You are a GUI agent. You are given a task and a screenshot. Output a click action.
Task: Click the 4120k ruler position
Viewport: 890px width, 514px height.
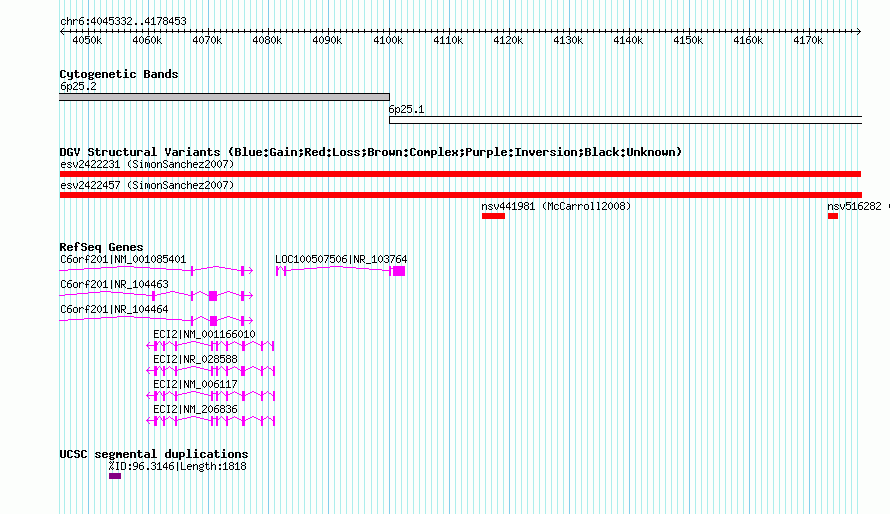click(508, 40)
